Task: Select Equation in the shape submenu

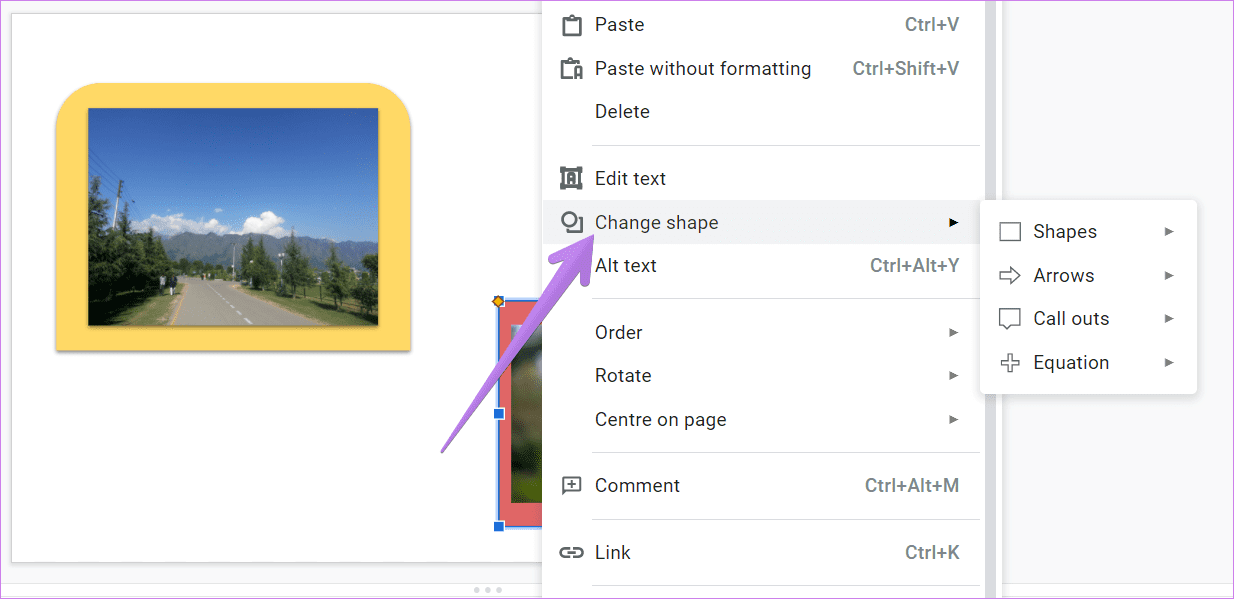Action: (1071, 362)
